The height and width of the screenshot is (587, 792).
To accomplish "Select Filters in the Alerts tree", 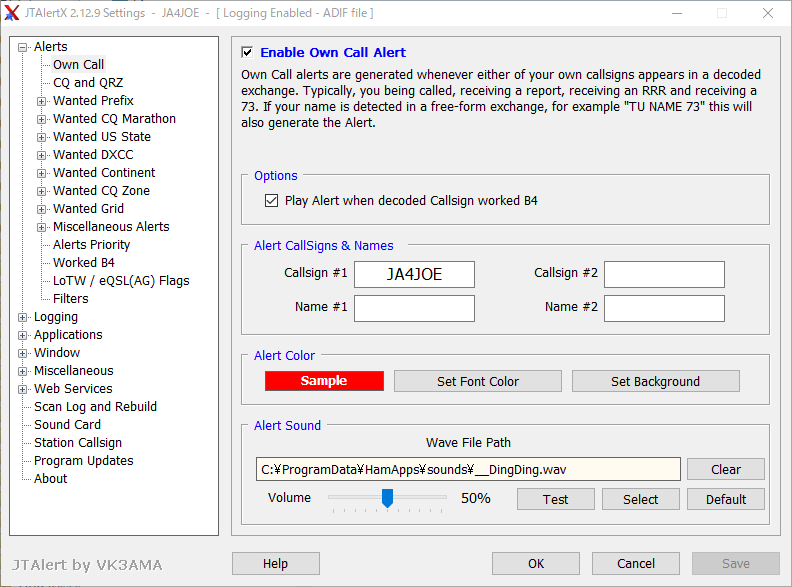I will 71,299.
